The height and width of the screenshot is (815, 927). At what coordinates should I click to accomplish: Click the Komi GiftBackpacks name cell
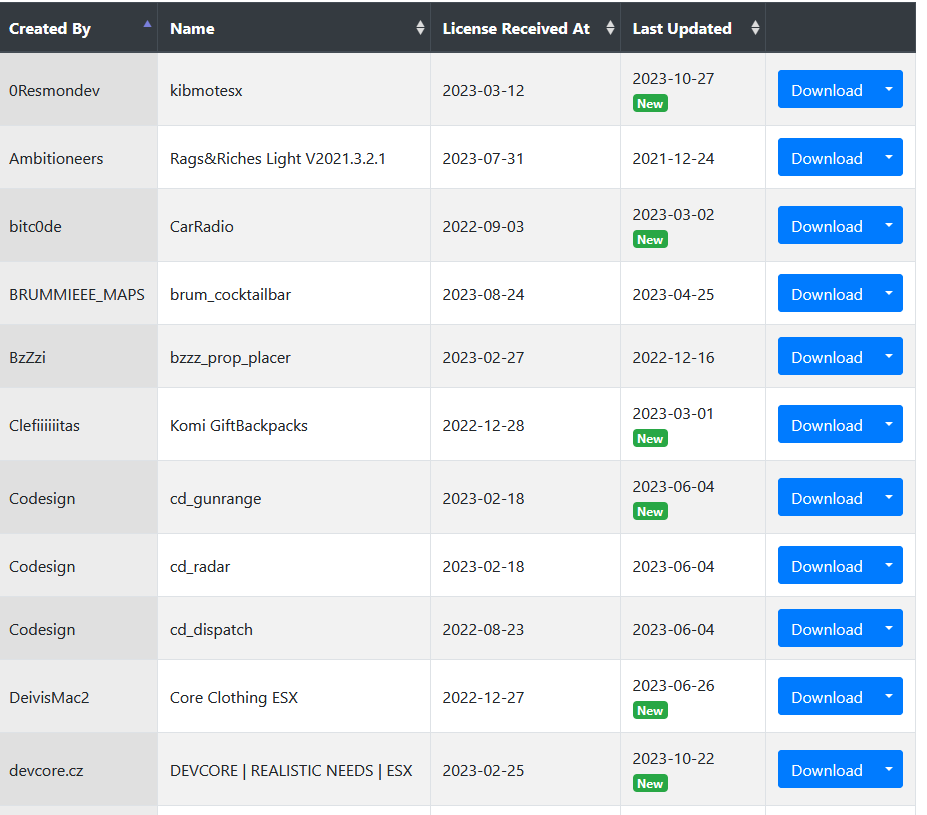click(x=294, y=425)
